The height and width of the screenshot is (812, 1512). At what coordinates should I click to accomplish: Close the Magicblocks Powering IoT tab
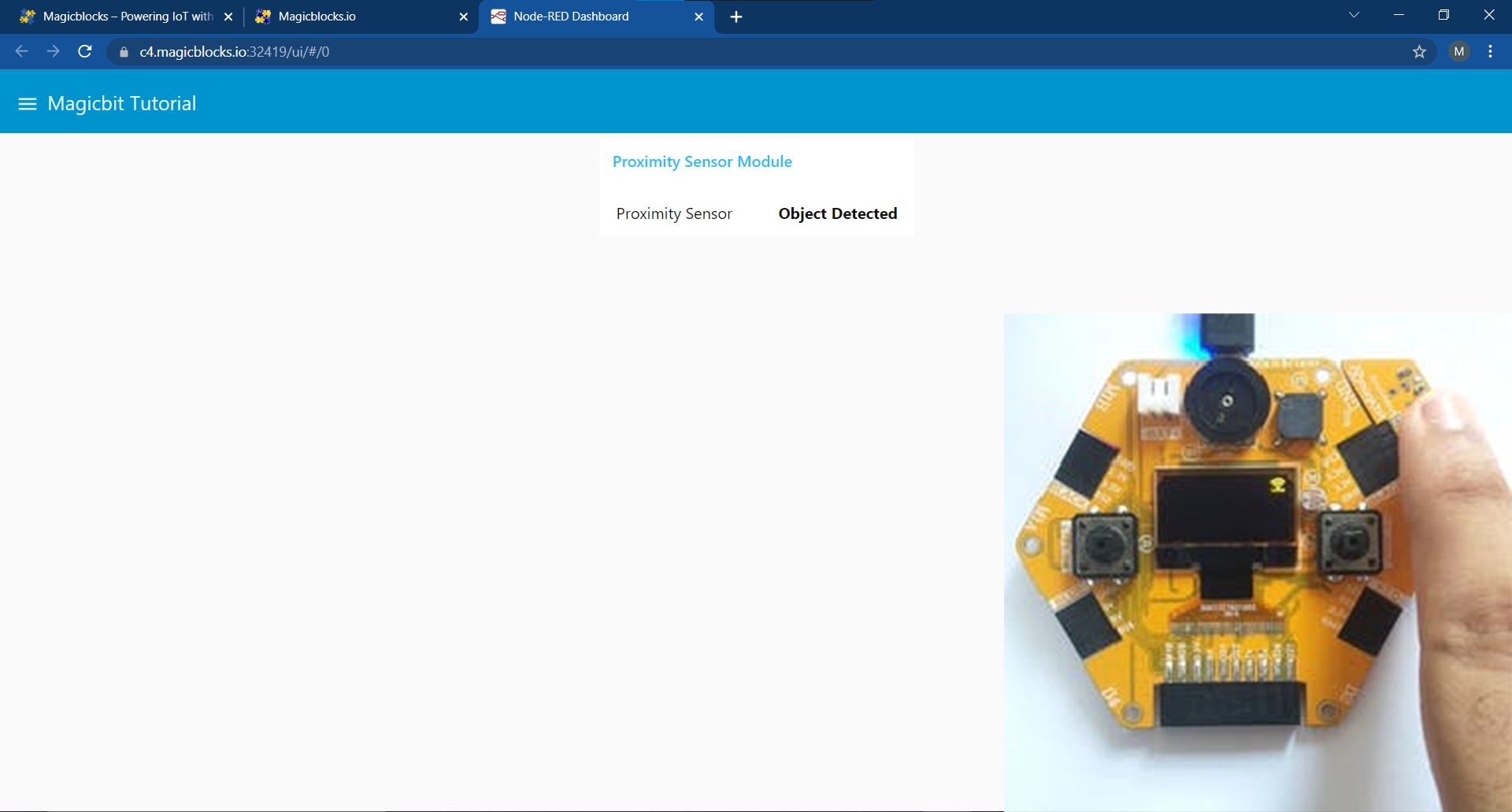pos(228,16)
